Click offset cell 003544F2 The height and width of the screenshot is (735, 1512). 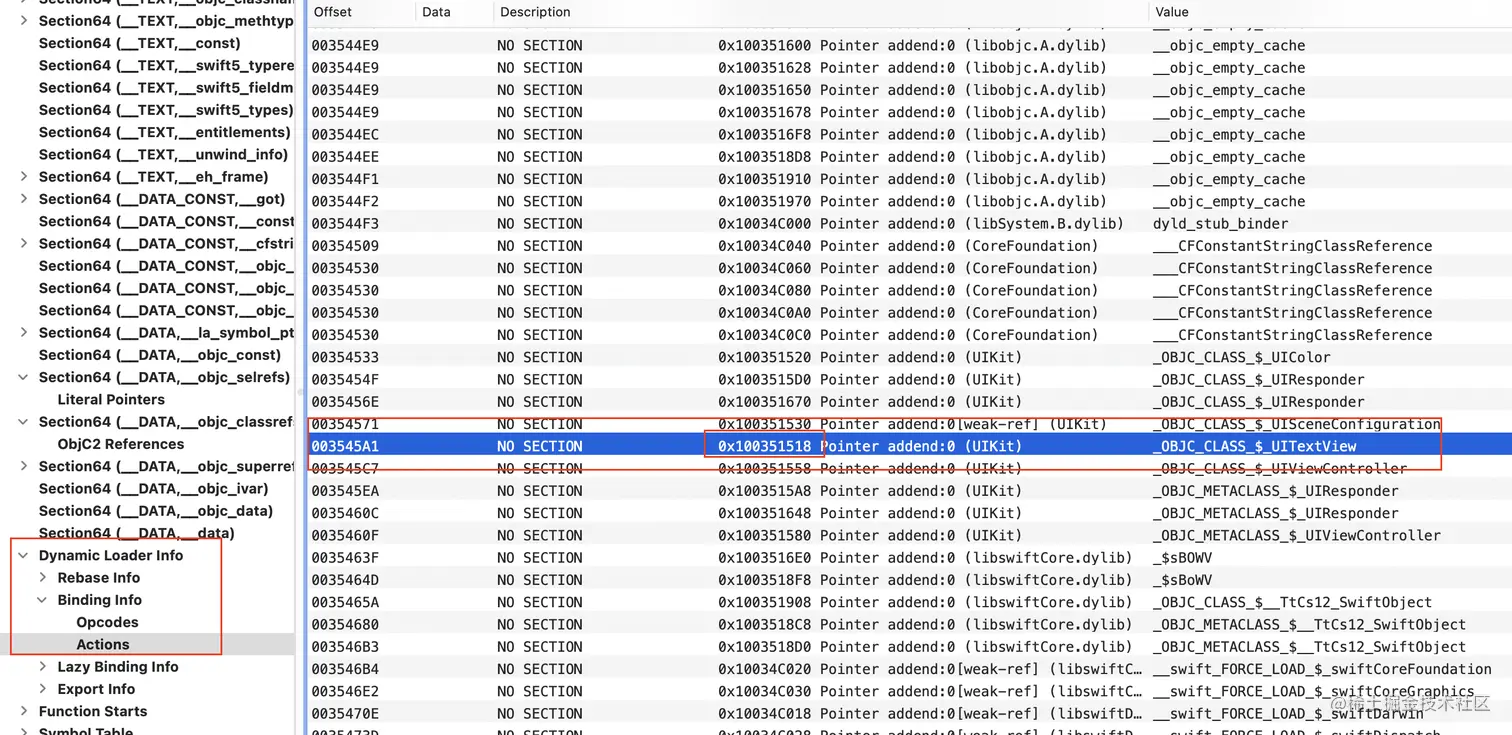click(345, 201)
